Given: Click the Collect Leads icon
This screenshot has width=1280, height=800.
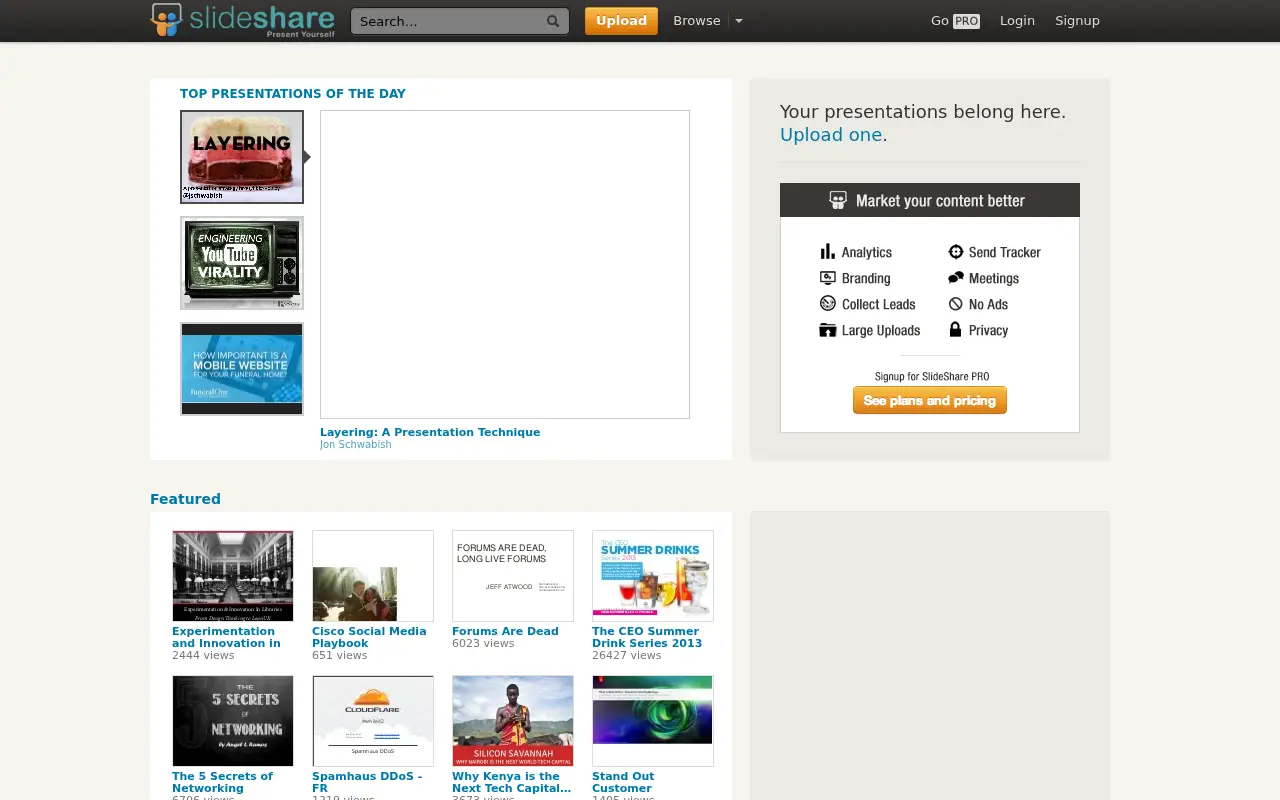Looking at the screenshot, I should click(x=827, y=304).
